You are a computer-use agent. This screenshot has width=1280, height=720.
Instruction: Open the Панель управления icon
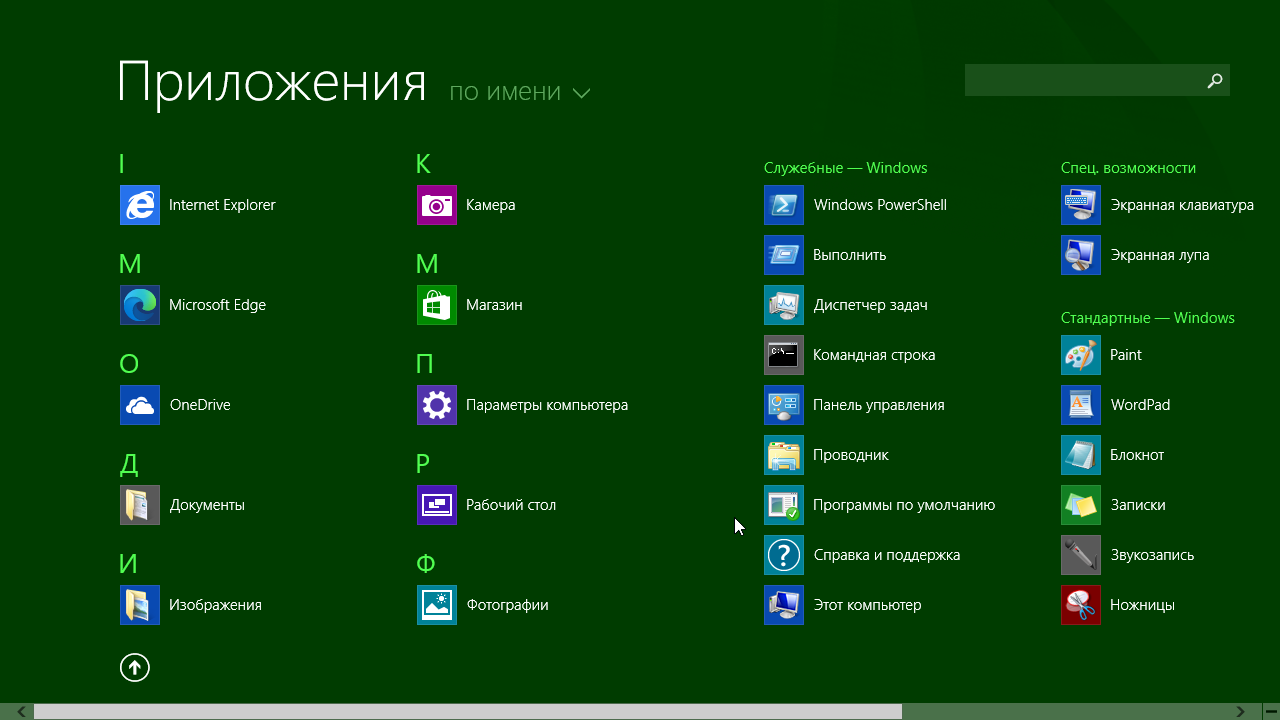click(784, 405)
